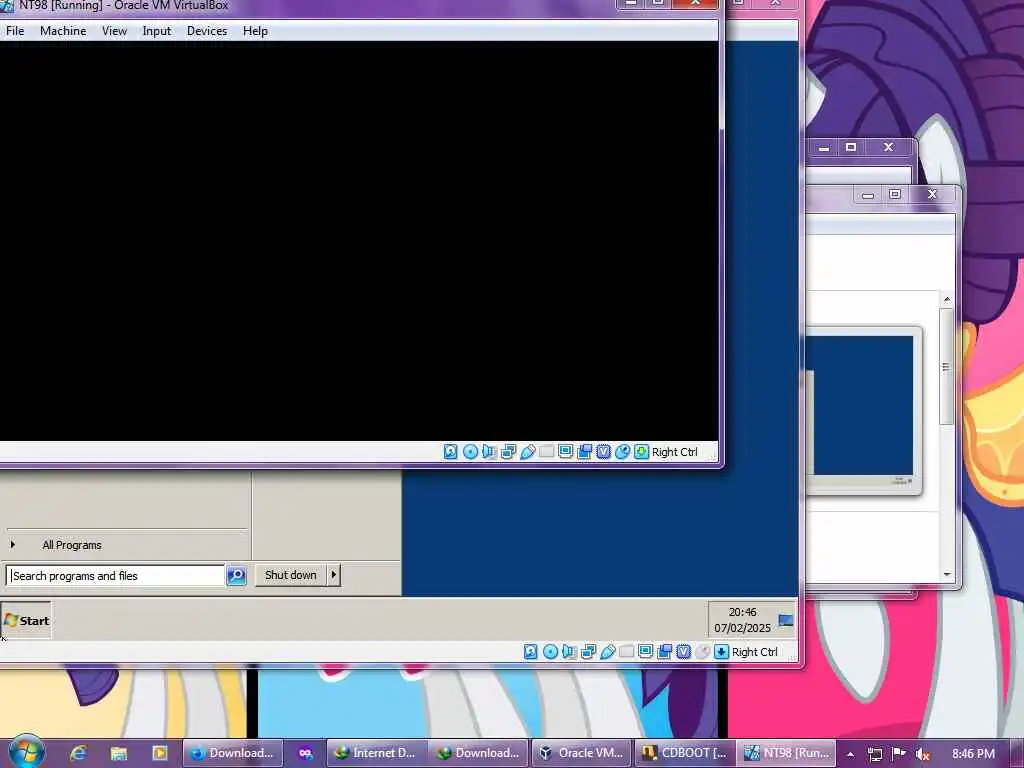Open Windows 7 Start orb
The image size is (1024, 768).
point(26,752)
